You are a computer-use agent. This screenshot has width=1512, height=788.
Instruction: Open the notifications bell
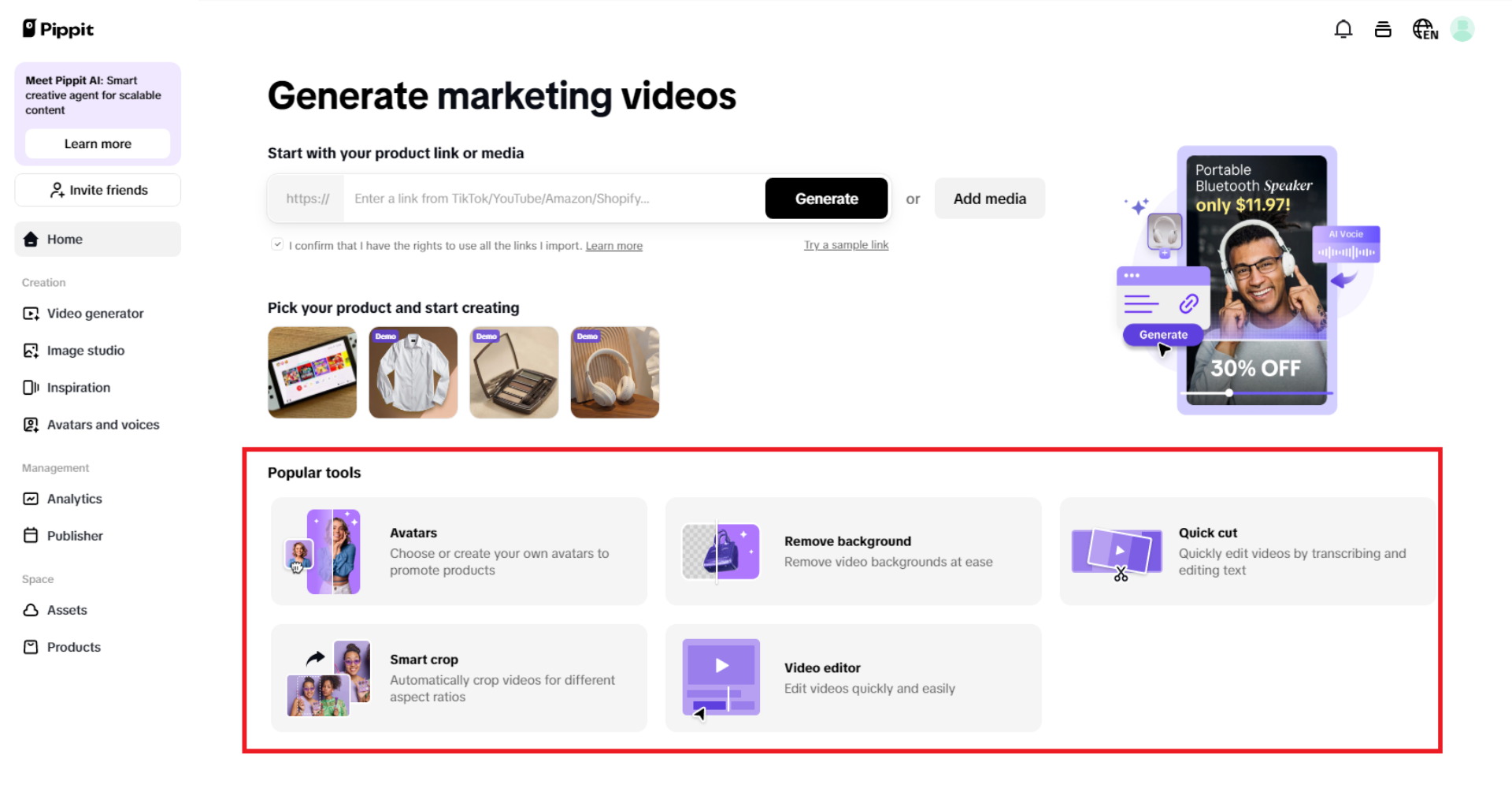coord(1343,29)
